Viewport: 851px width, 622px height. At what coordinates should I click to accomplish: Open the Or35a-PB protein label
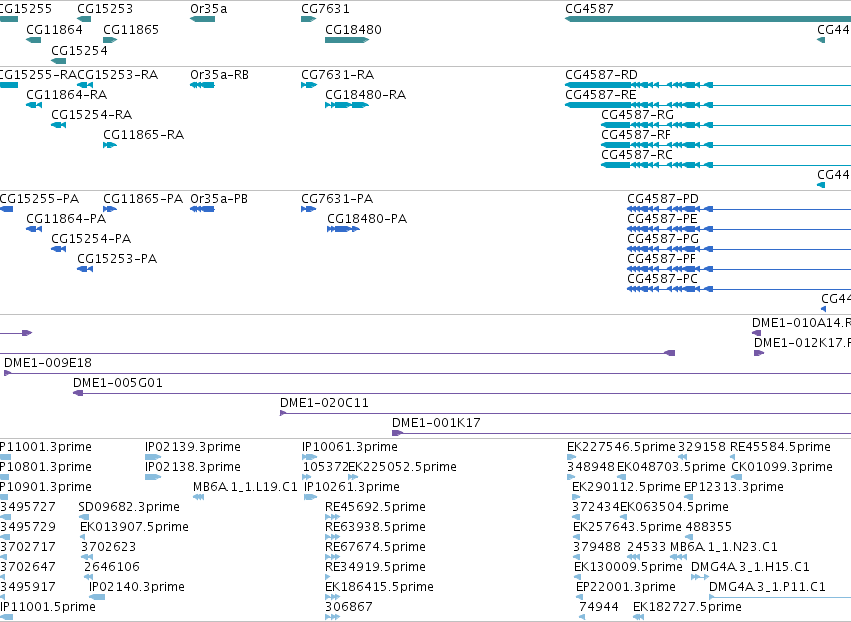point(219,199)
